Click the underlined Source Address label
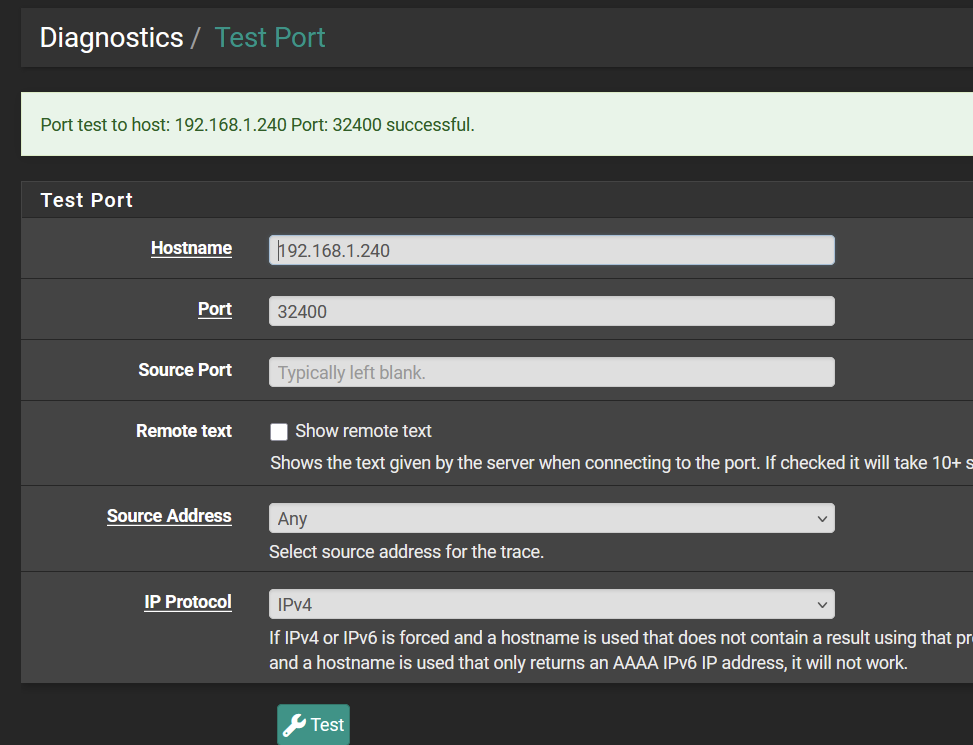Image resolution: width=973 pixels, height=745 pixels. point(169,516)
